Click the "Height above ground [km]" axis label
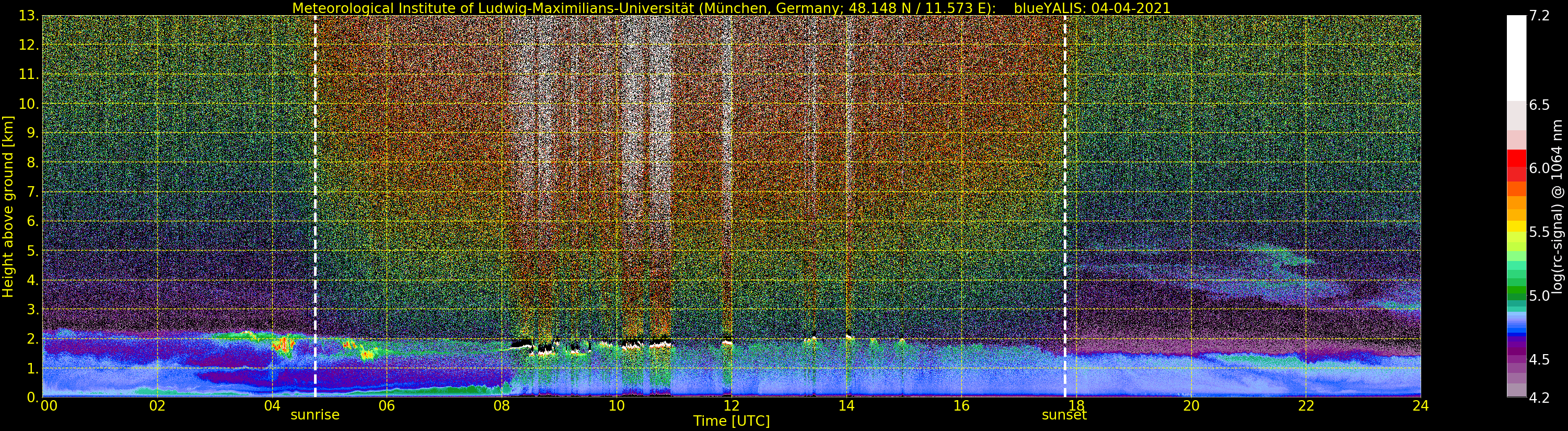Image resolution: width=1568 pixels, height=431 pixels. click(x=8, y=206)
